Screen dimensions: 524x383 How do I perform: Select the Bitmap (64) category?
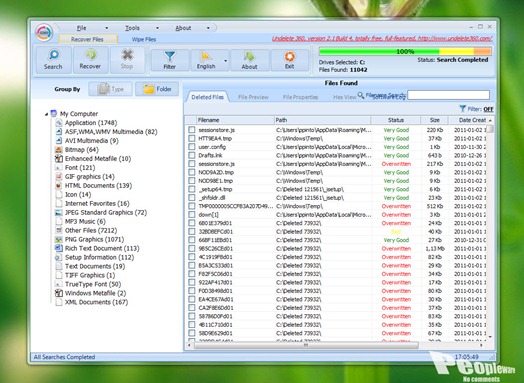[82, 149]
